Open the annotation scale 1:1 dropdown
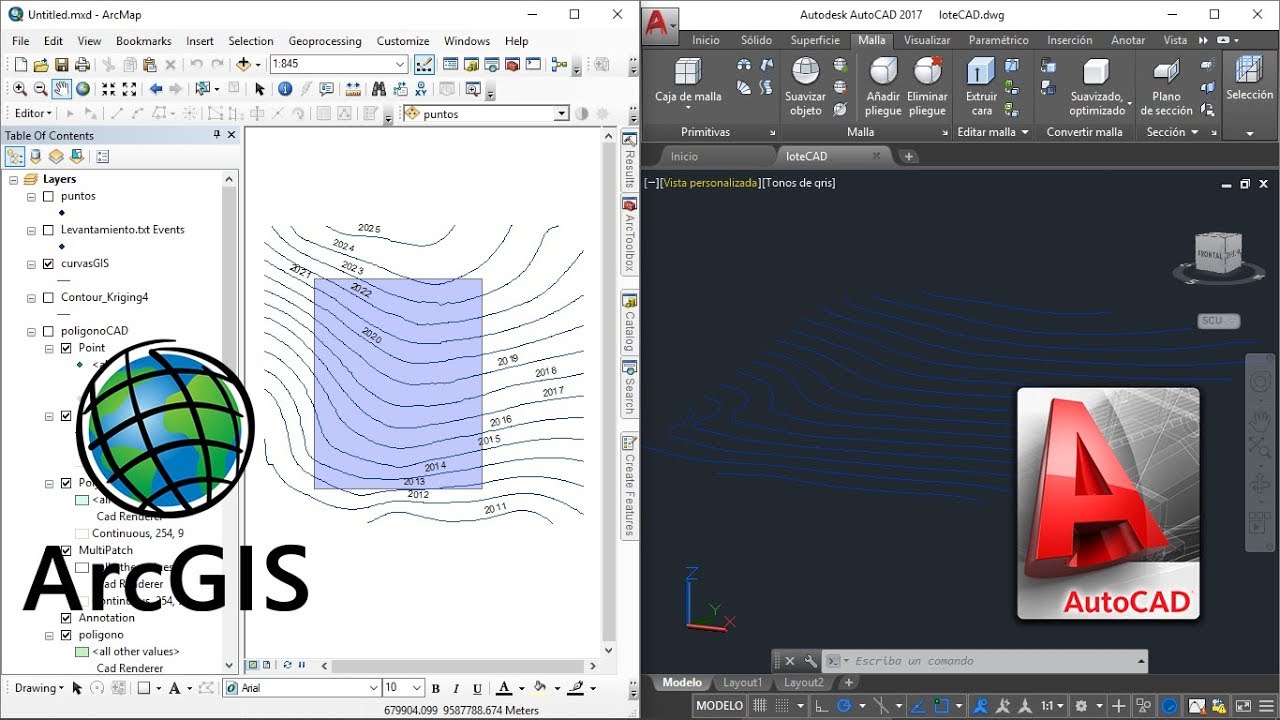The image size is (1280, 720). [1053, 706]
